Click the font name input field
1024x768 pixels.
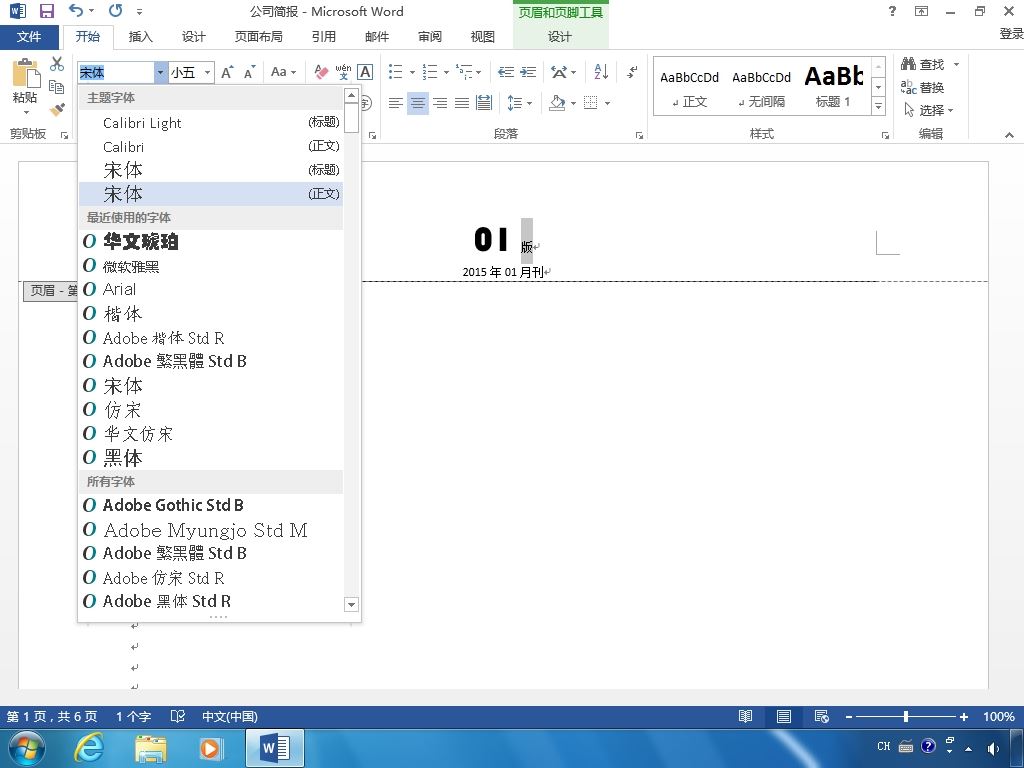[x=116, y=72]
